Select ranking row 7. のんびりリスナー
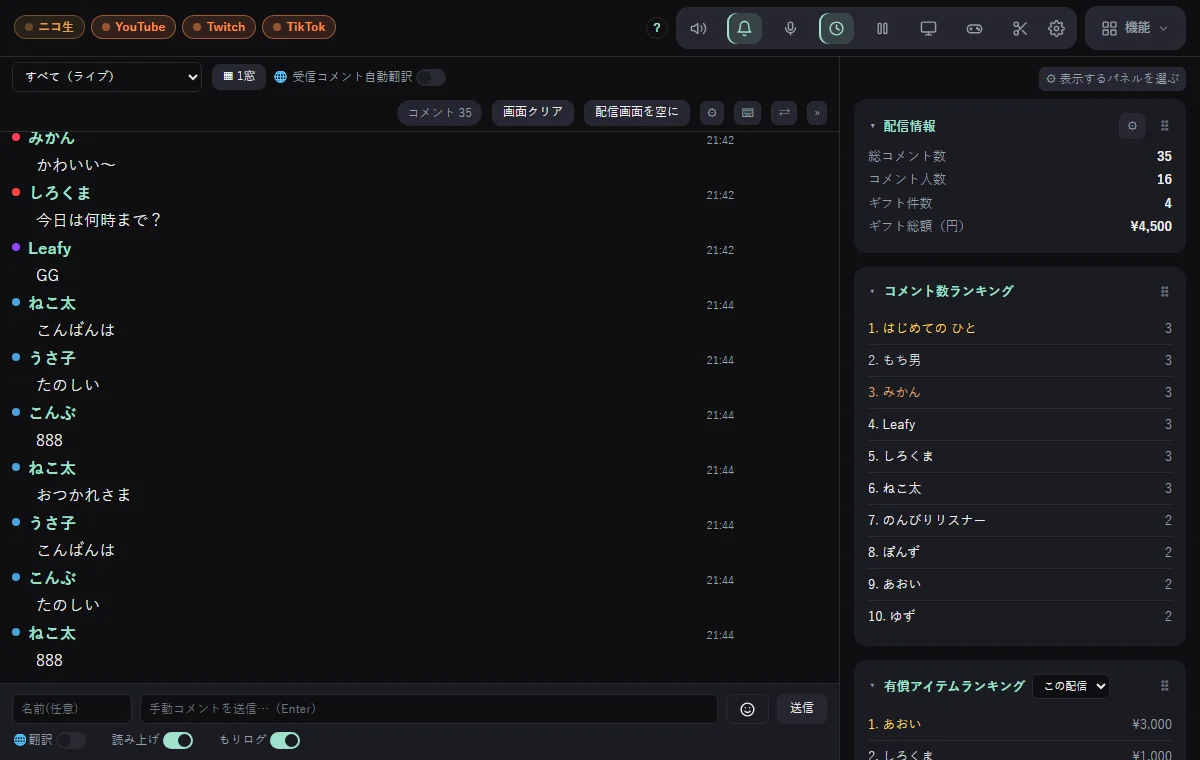Screen dimensions: 1200x760 coord(1020,520)
